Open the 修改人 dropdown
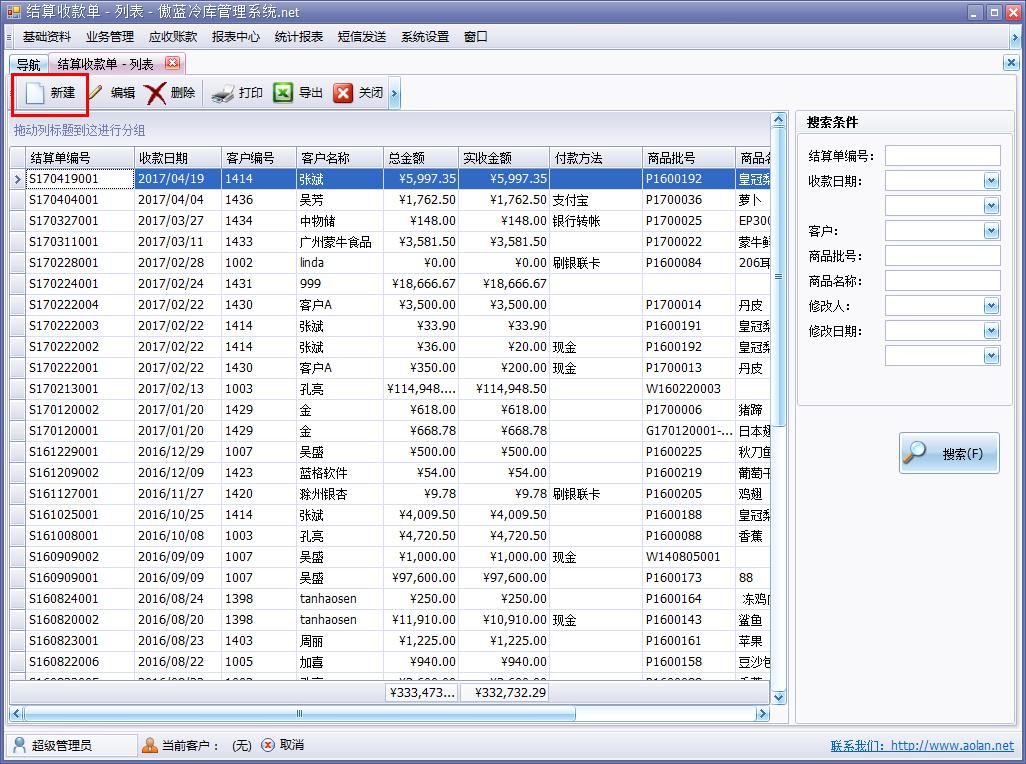This screenshot has width=1026, height=764. pyautogui.click(x=990, y=306)
